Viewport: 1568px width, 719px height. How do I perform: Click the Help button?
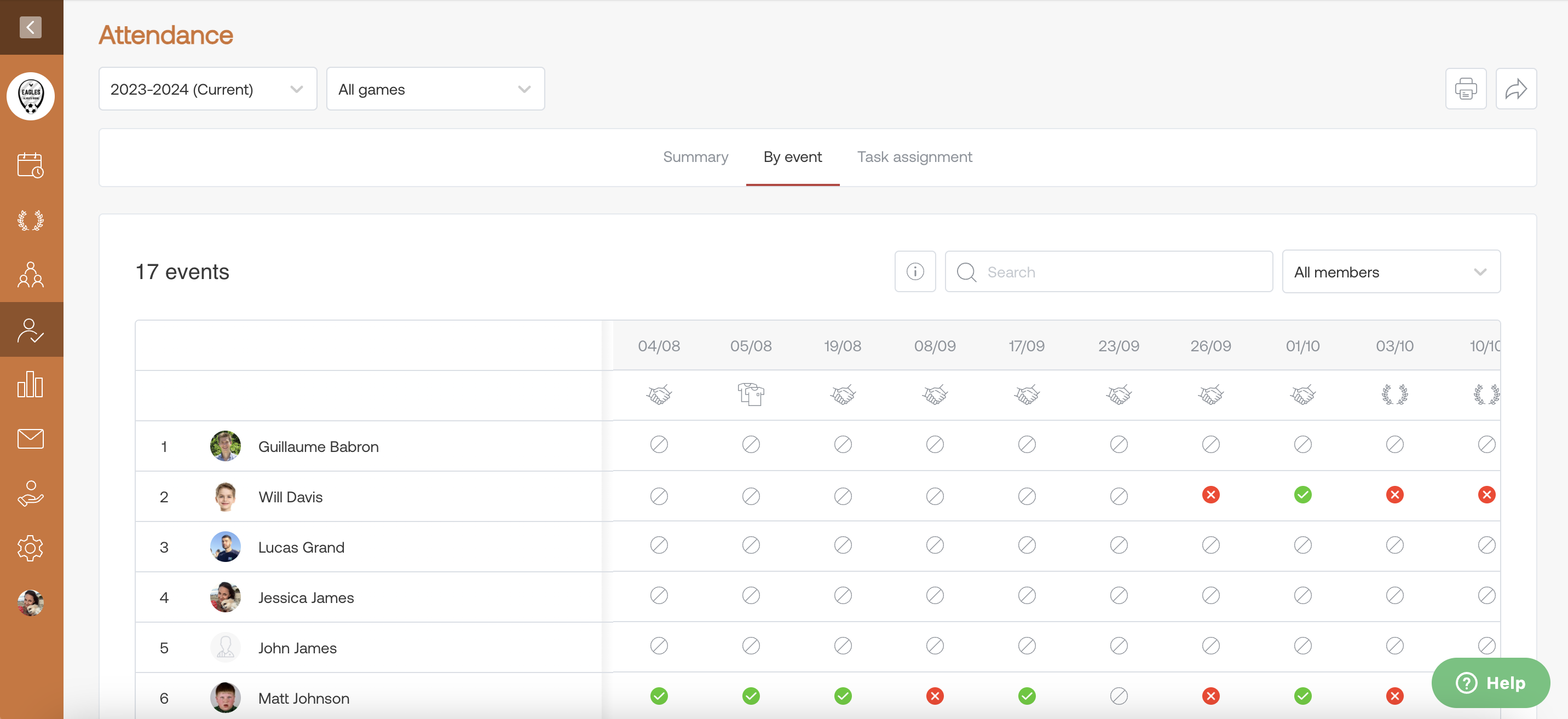1491,682
